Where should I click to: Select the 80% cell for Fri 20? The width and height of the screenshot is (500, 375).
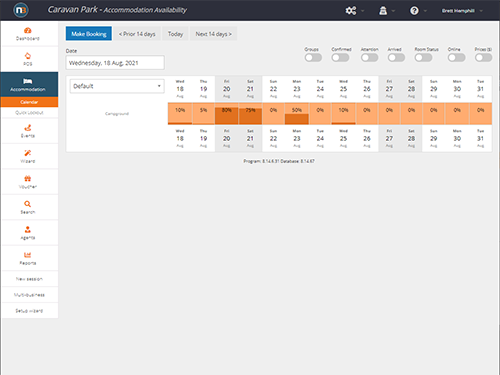click(x=227, y=114)
